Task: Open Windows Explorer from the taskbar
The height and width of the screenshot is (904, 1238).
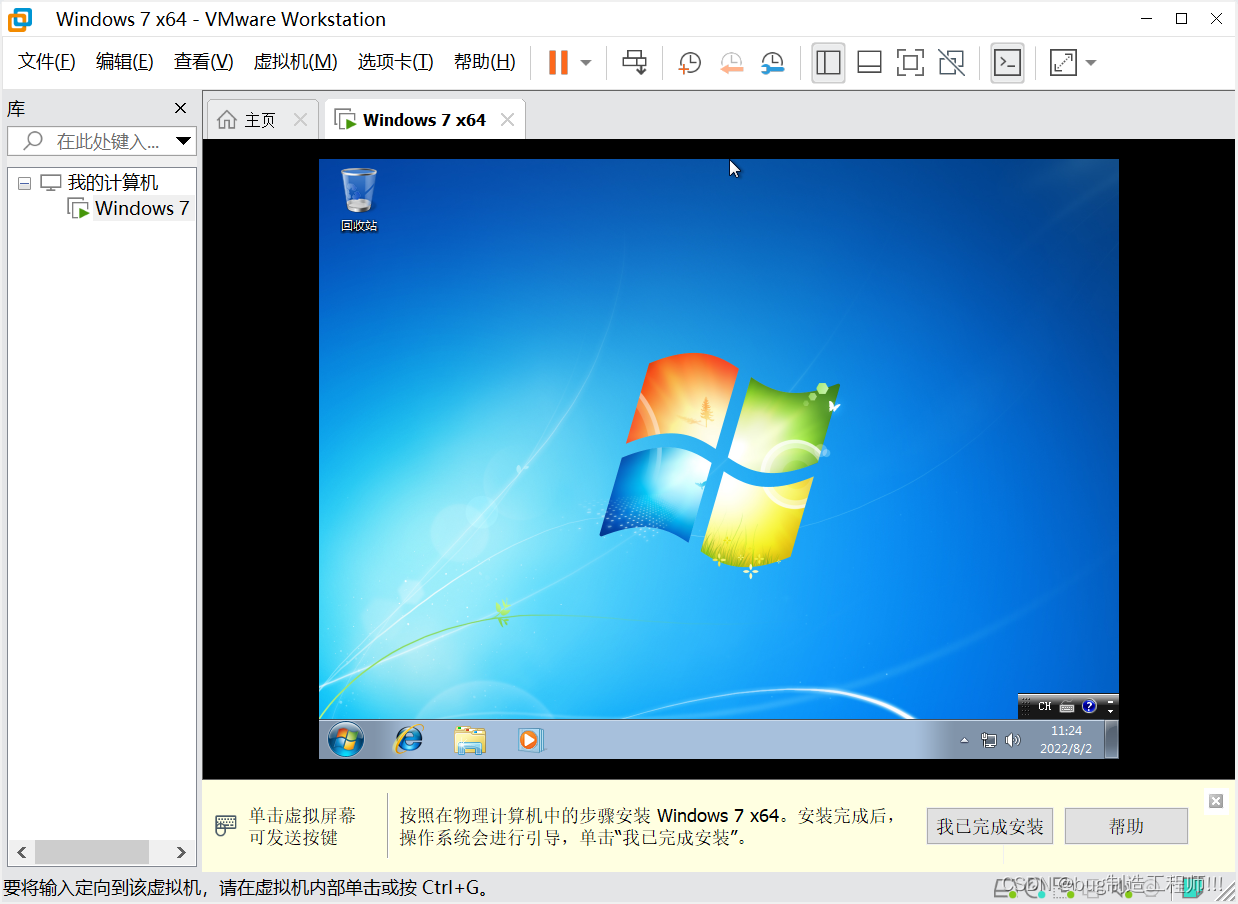Action: point(469,740)
